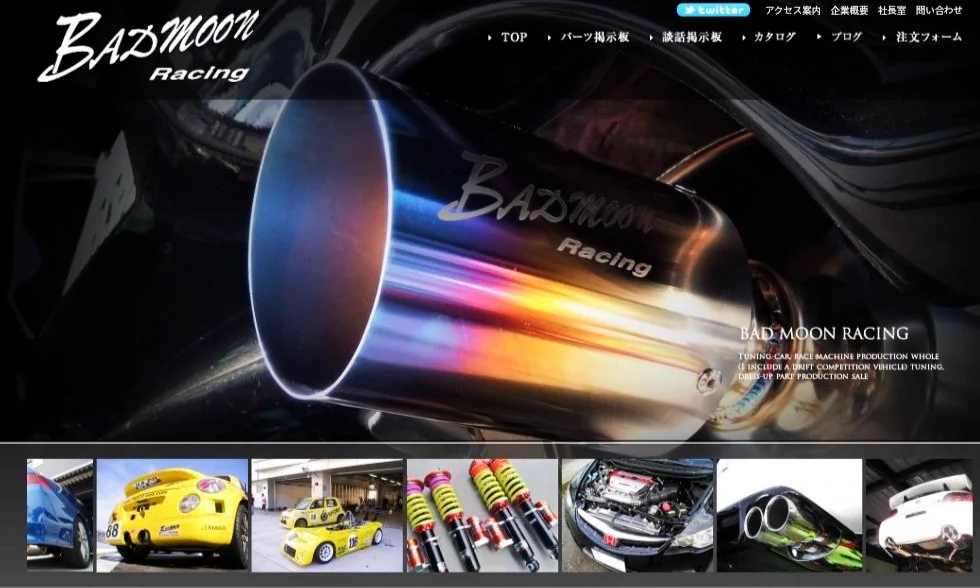Click the 'Tuning car, race machine production' description
The image size is (980, 588).
tap(841, 366)
